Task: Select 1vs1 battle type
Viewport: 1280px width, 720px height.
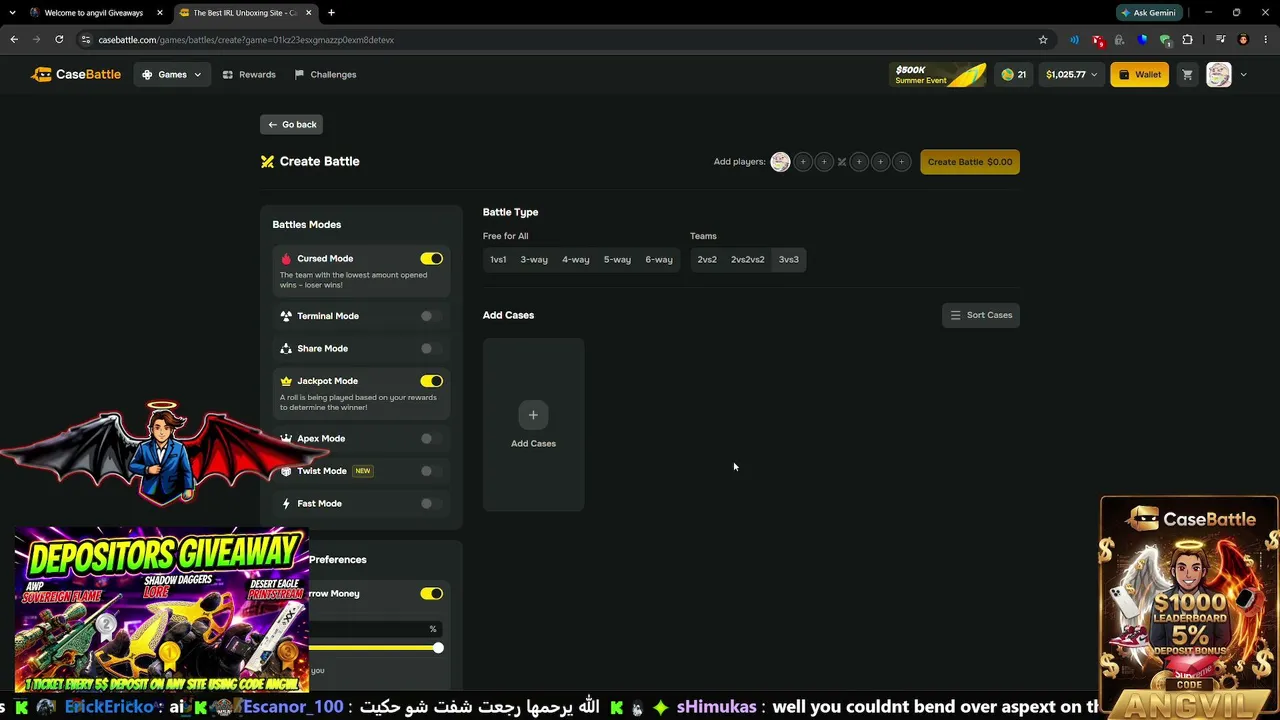Action: pyautogui.click(x=498, y=260)
